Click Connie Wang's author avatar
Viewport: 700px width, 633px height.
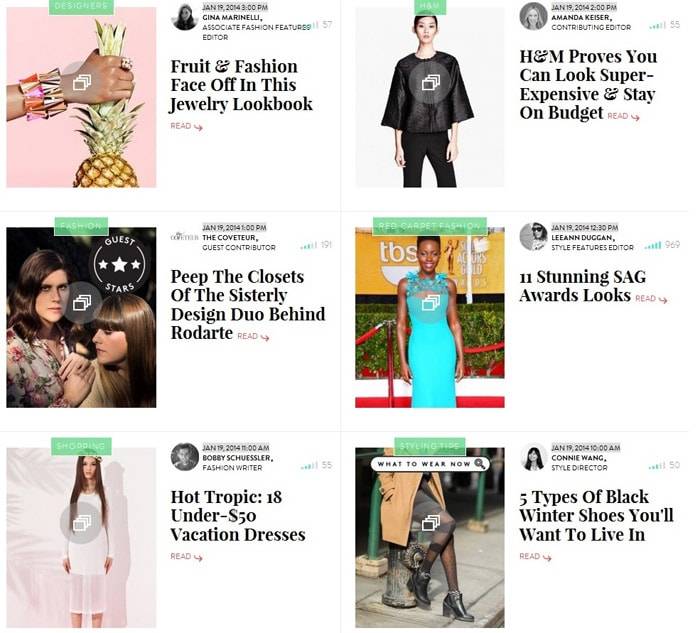pyautogui.click(x=533, y=457)
